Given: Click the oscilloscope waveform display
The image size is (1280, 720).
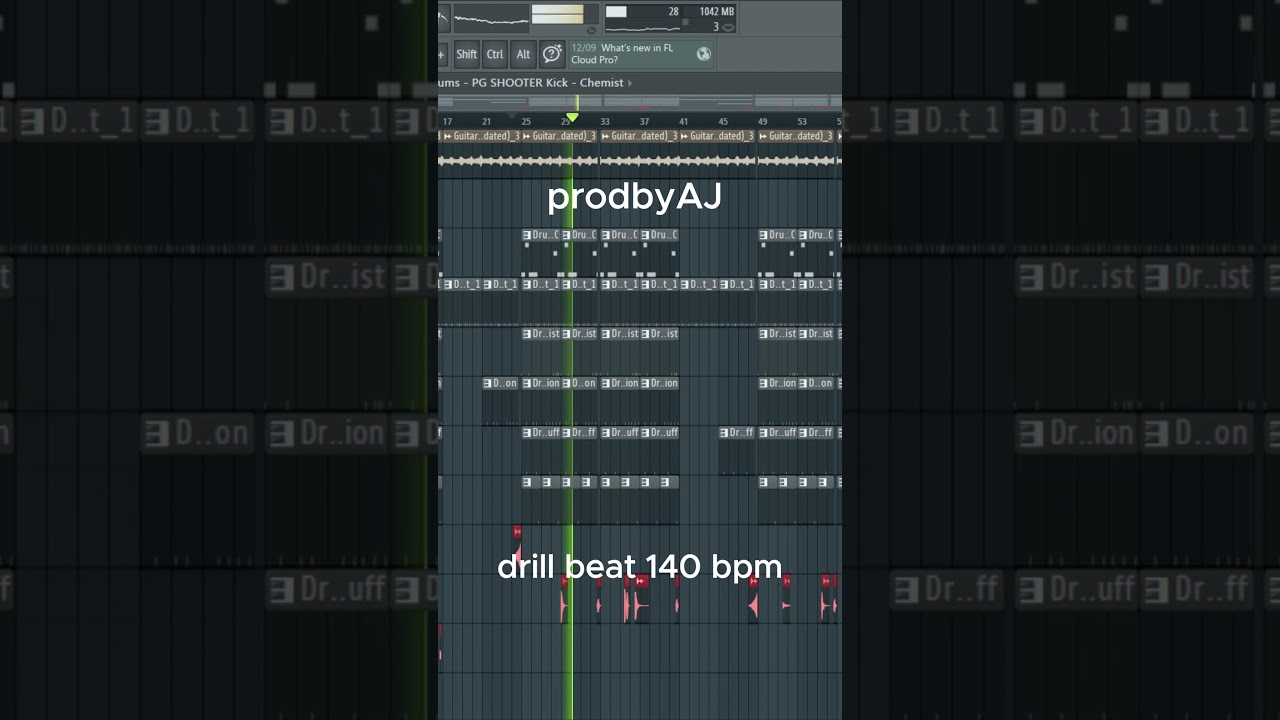Looking at the screenshot, I should pyautogui.click(x=491, y=18).
